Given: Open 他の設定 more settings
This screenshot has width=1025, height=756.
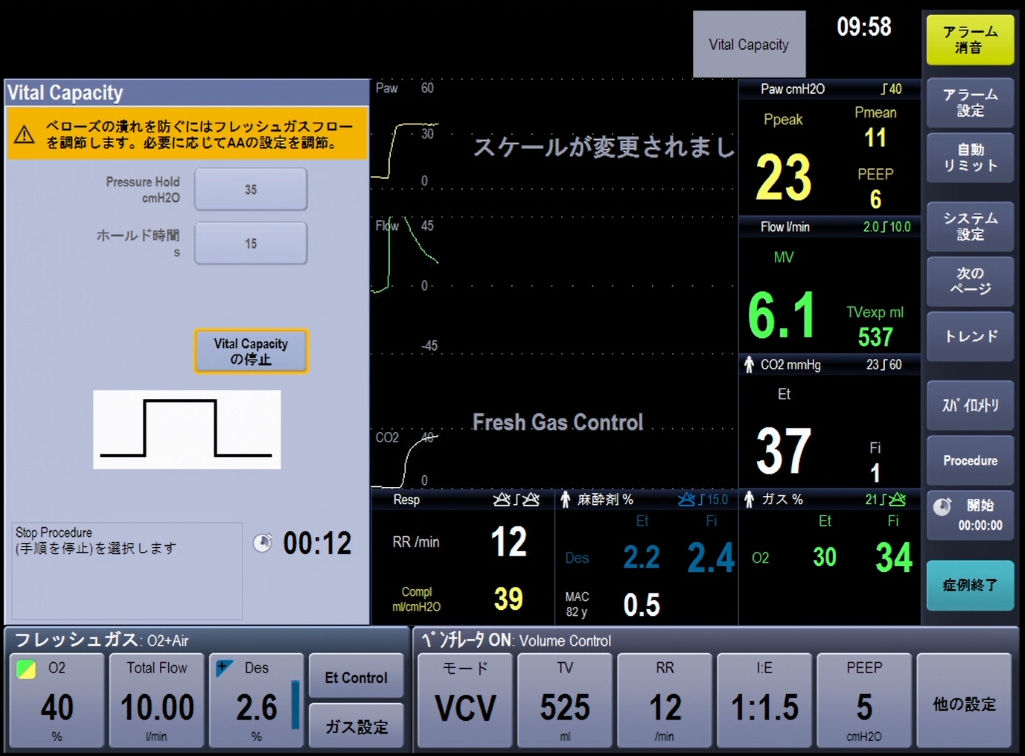Looking at the screenshot, I should (964, 700).
